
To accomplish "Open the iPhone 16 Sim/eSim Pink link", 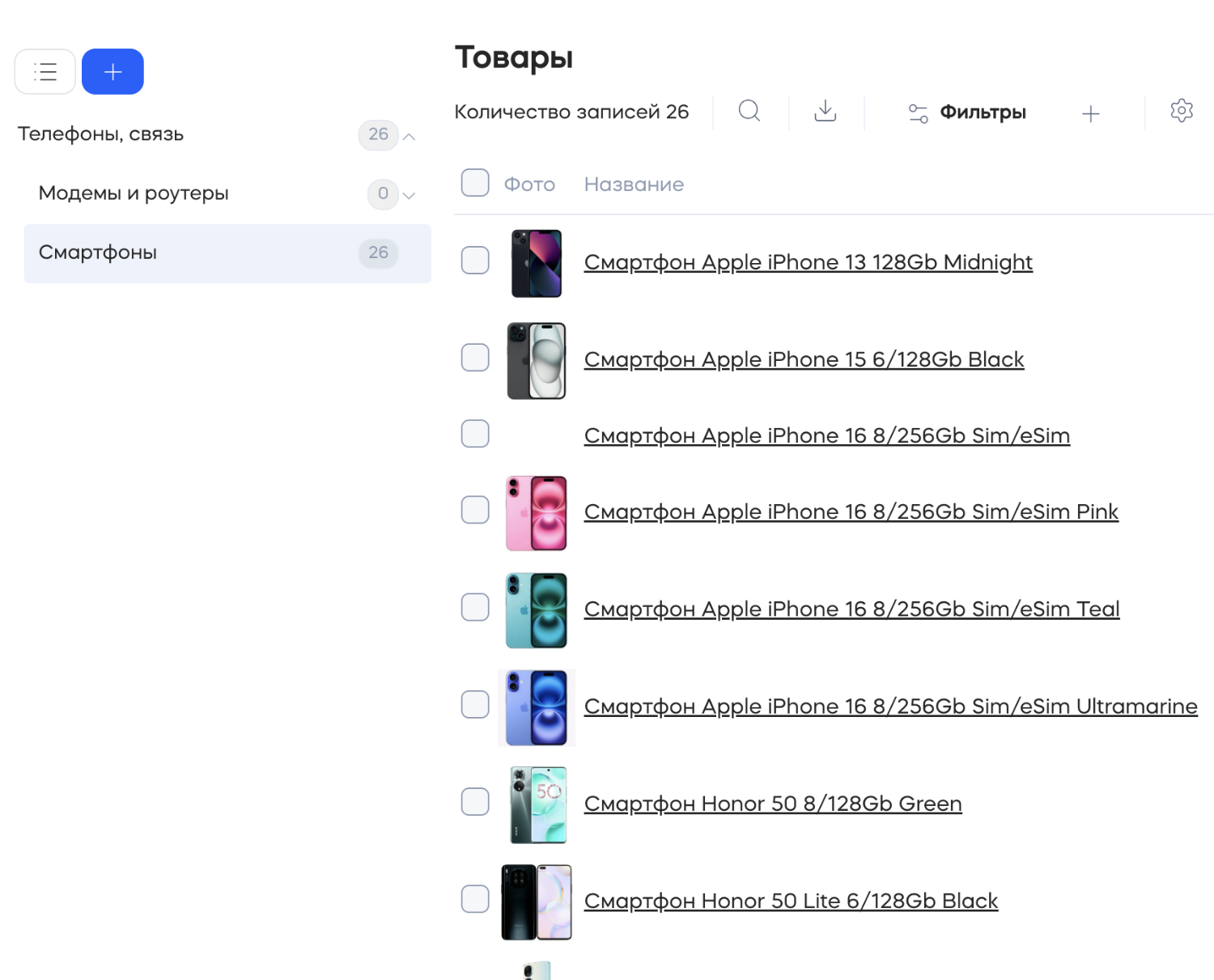I will point(851,511).
